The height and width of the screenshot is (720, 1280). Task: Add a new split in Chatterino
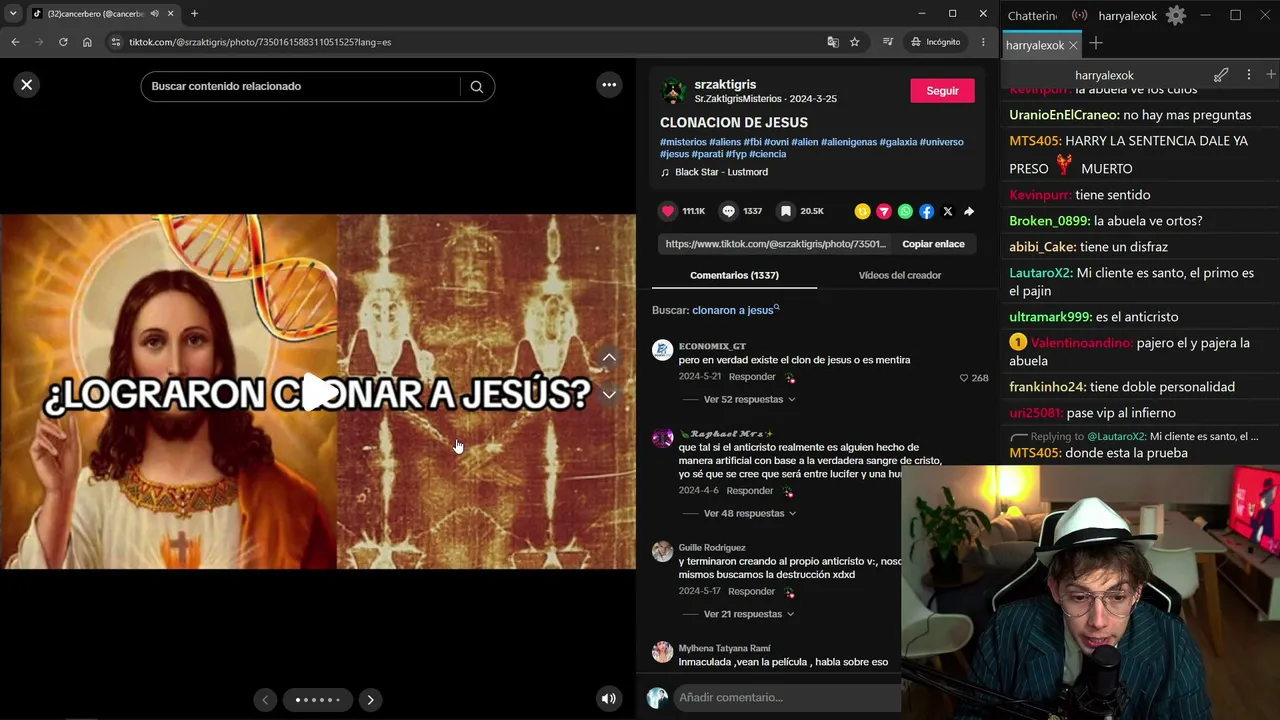[1270, 75]
